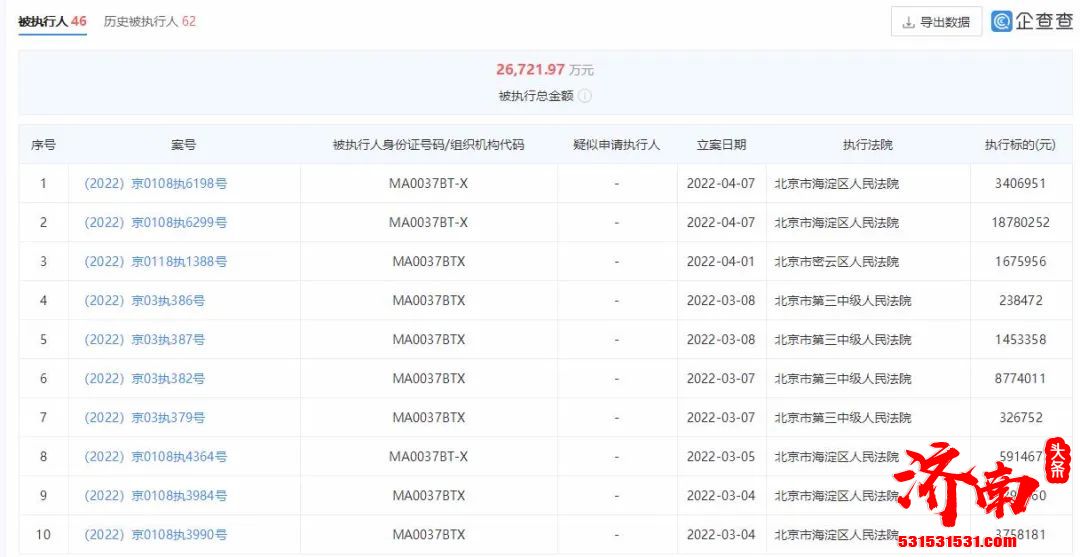The height and width of the screenshot is (557, 1080).
Task: Click date 2022-03-07 in row 6
Action: 721,379
